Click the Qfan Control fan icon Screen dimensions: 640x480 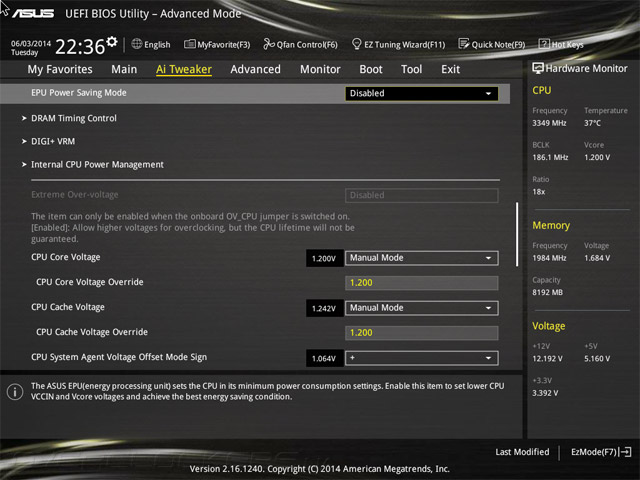(x=269, y=44)
